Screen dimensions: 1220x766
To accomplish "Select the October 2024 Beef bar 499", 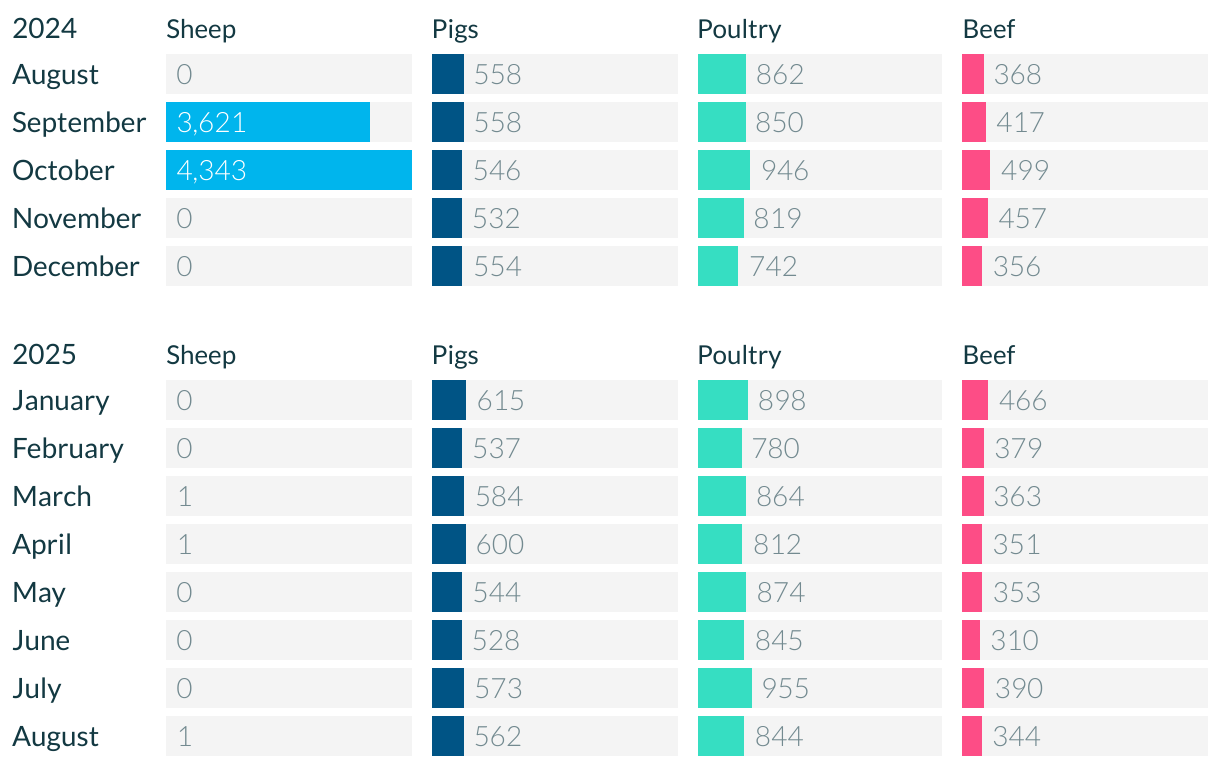I will coord(976,170).
